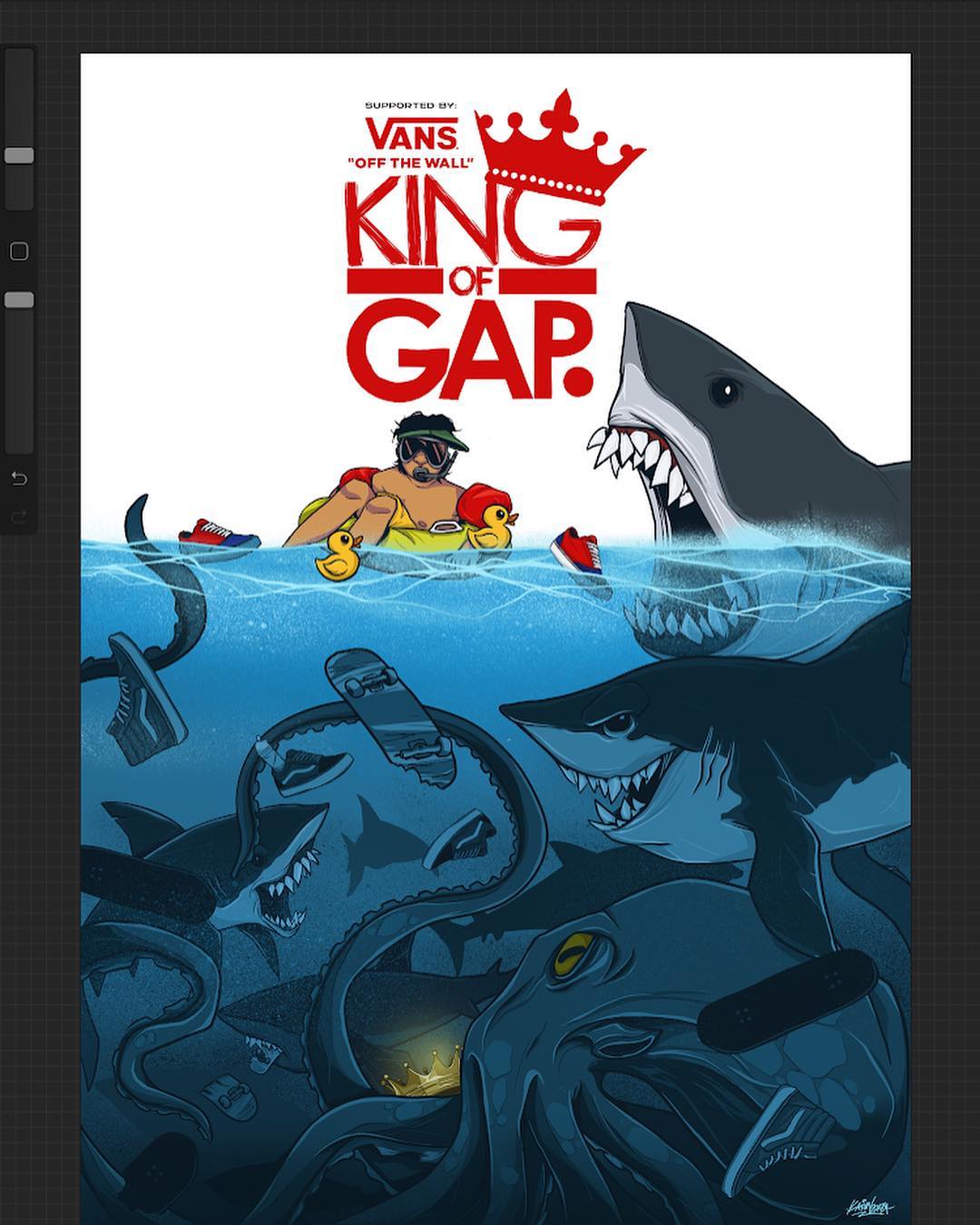980x1225 pixels.
Task: Undo the last stroke with the undo arrow
Action: tap(19, 478)
